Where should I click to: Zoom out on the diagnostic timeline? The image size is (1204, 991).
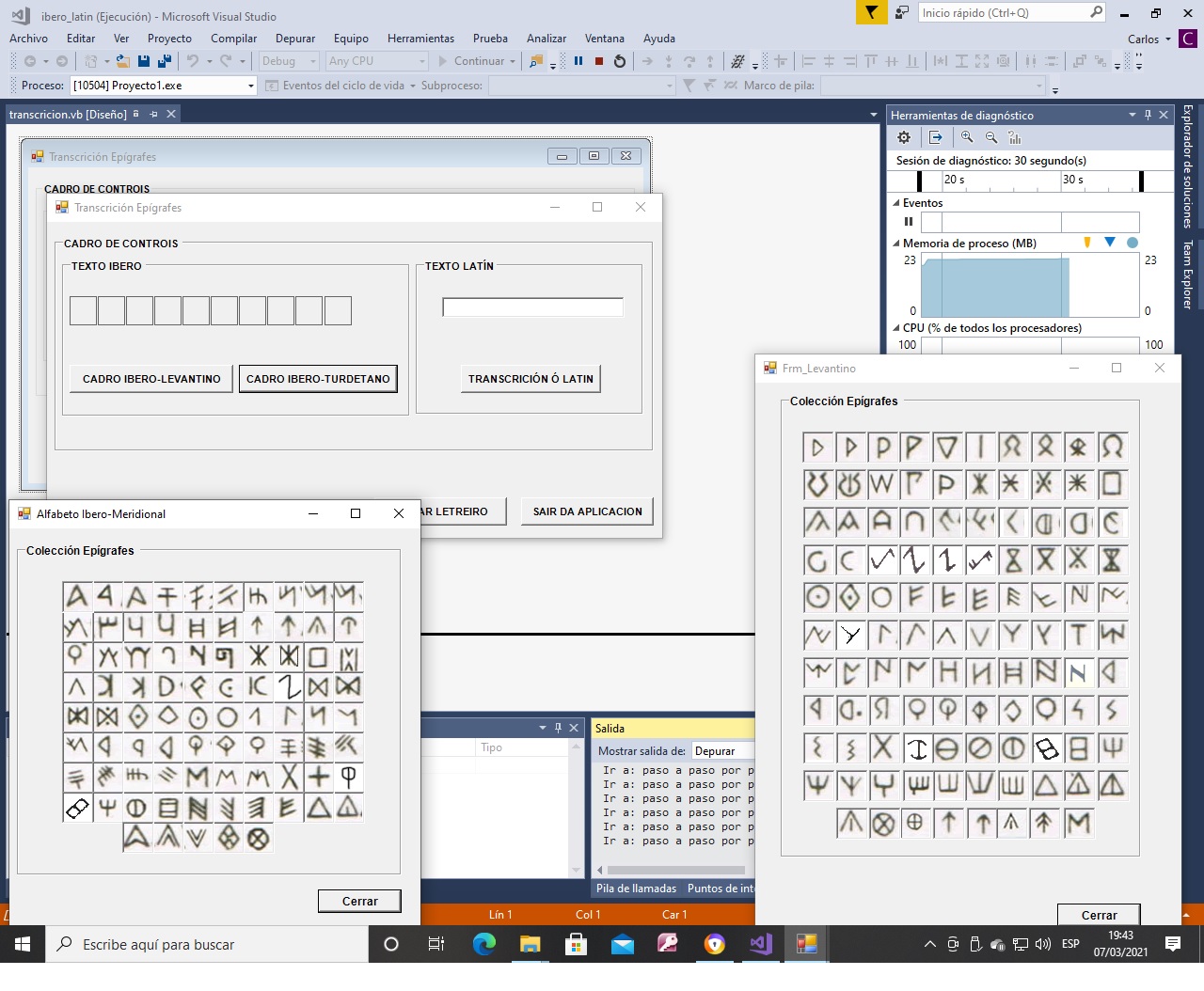(x=991, y=137)
